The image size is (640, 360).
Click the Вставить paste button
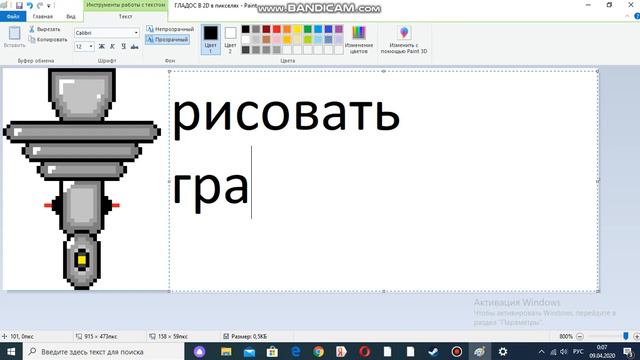tap(14, 37)
